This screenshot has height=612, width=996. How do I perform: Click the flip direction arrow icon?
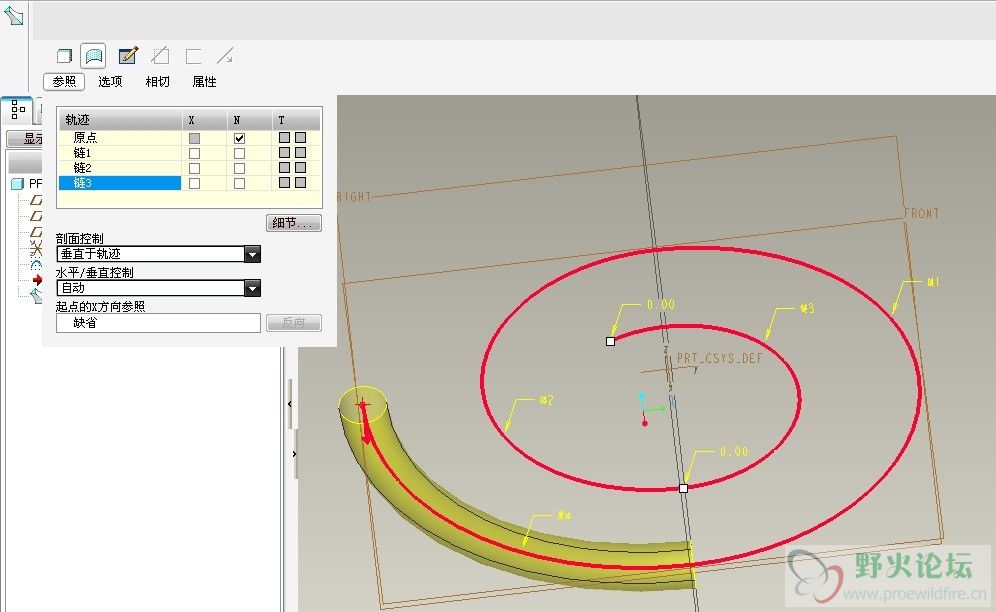tap(225, 56)
